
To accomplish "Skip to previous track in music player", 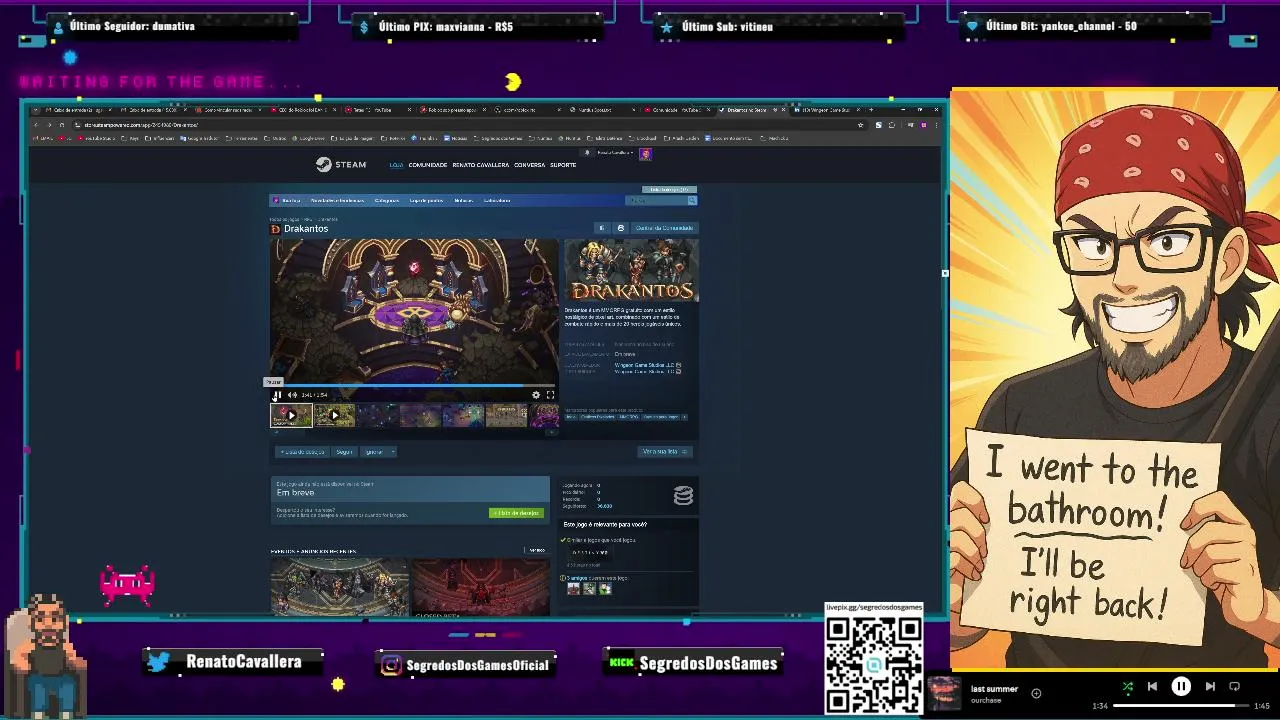I will (1152, 686).
